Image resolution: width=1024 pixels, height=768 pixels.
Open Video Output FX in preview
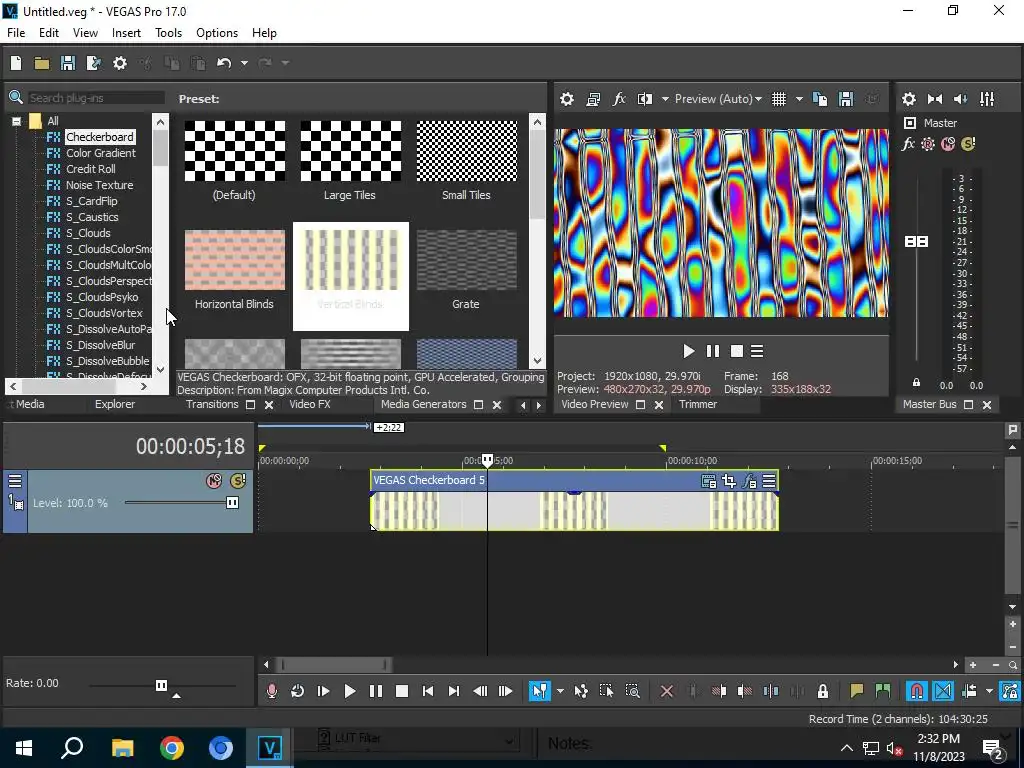[x=619, y=99]
